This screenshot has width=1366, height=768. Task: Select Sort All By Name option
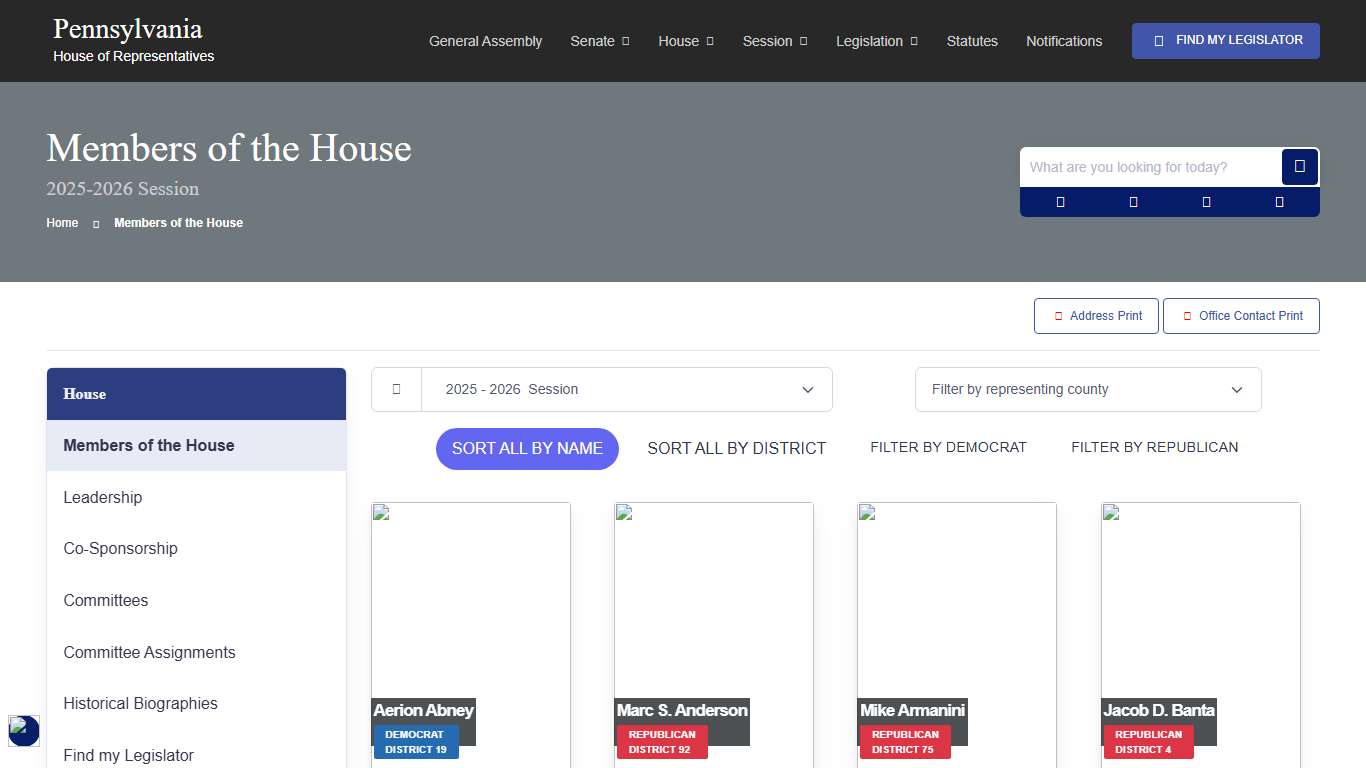[x=527, y=449]
